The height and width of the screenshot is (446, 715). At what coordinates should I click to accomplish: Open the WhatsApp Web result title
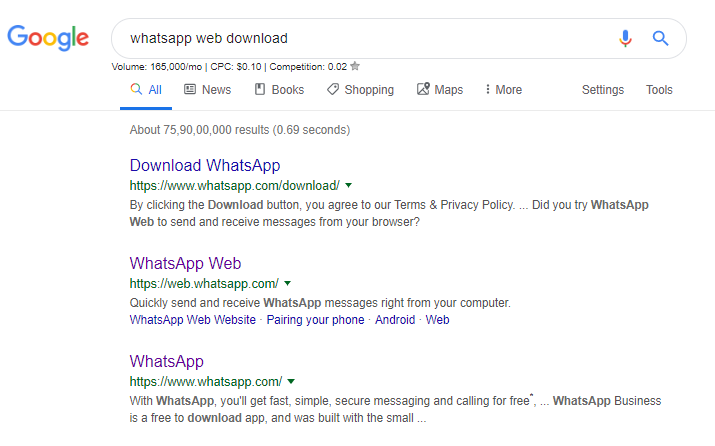click(x=185, y=263)
